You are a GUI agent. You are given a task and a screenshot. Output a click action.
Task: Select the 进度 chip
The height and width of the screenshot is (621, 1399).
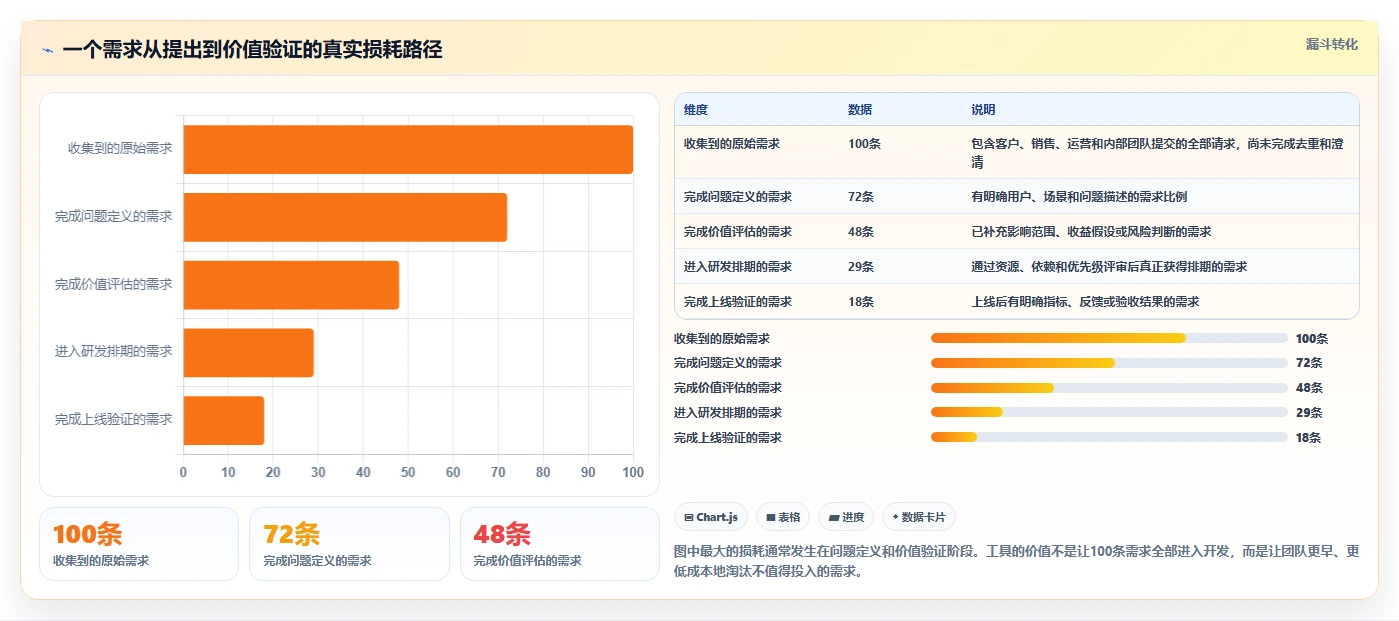(846, 517)
